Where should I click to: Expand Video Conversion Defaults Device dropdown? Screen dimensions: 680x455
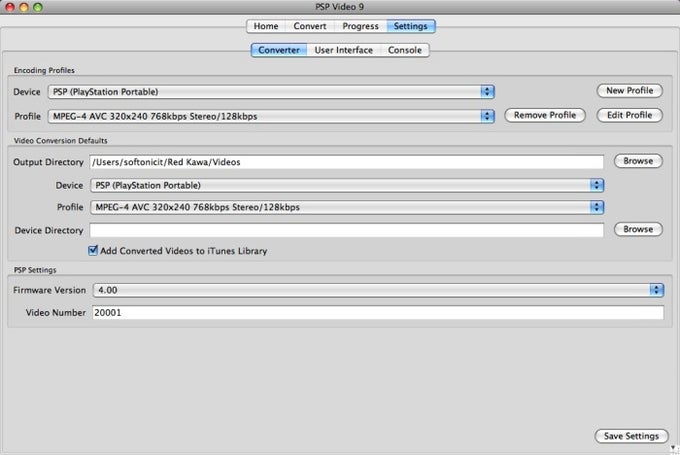tap(347, 185)
